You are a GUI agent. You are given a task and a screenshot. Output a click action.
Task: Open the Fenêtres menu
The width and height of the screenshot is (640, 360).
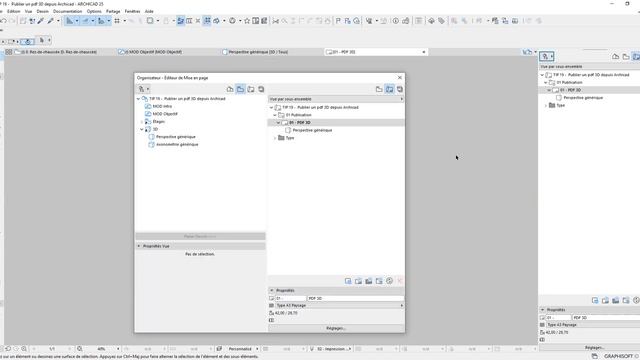132,11
